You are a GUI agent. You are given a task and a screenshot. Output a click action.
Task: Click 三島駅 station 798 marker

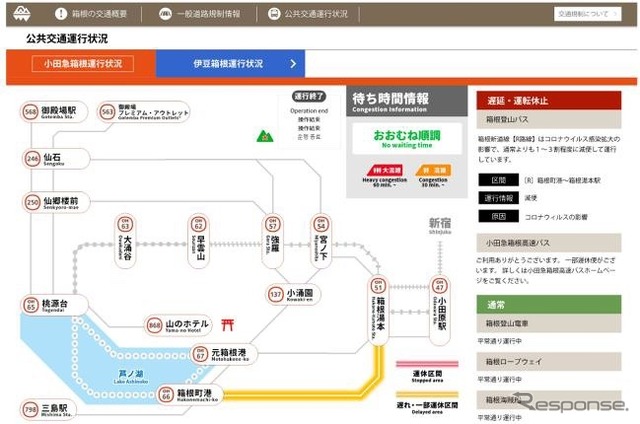(48, 409)
